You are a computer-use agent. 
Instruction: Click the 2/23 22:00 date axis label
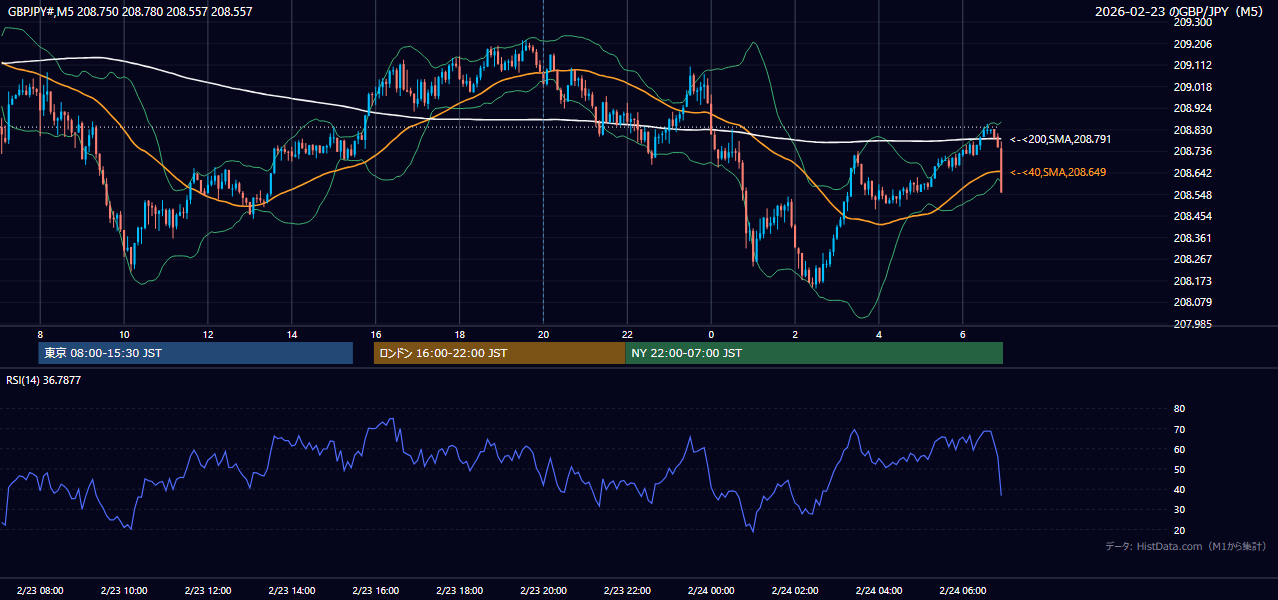point(628,591)
